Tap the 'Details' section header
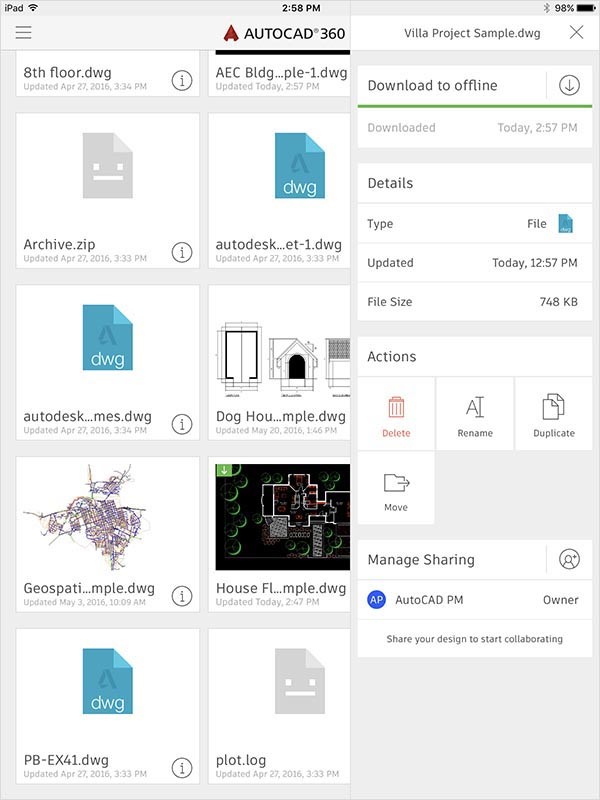Viewport: 600px width, 800px height. (390, 183)
